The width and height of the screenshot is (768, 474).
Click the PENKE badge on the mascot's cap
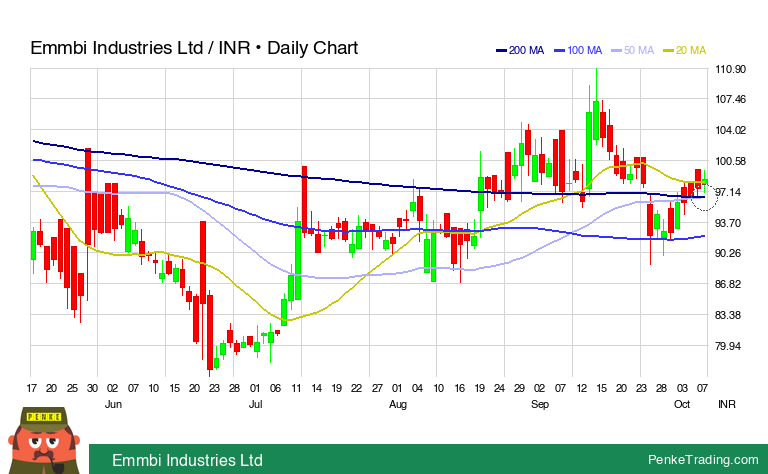44,417
